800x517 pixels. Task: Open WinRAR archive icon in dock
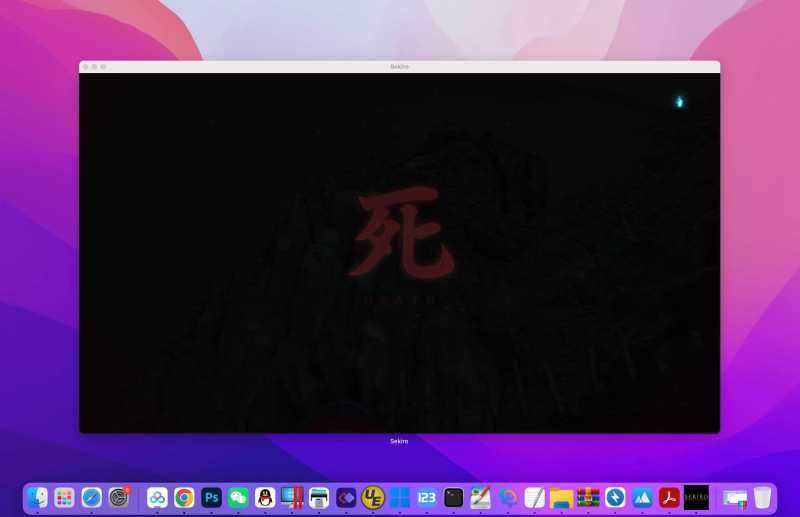588,498
